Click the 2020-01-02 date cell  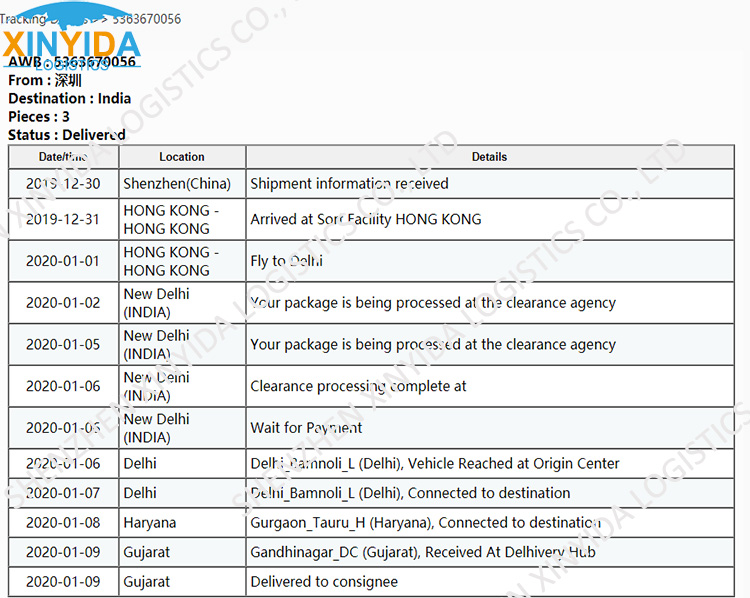tap(63, 303)
